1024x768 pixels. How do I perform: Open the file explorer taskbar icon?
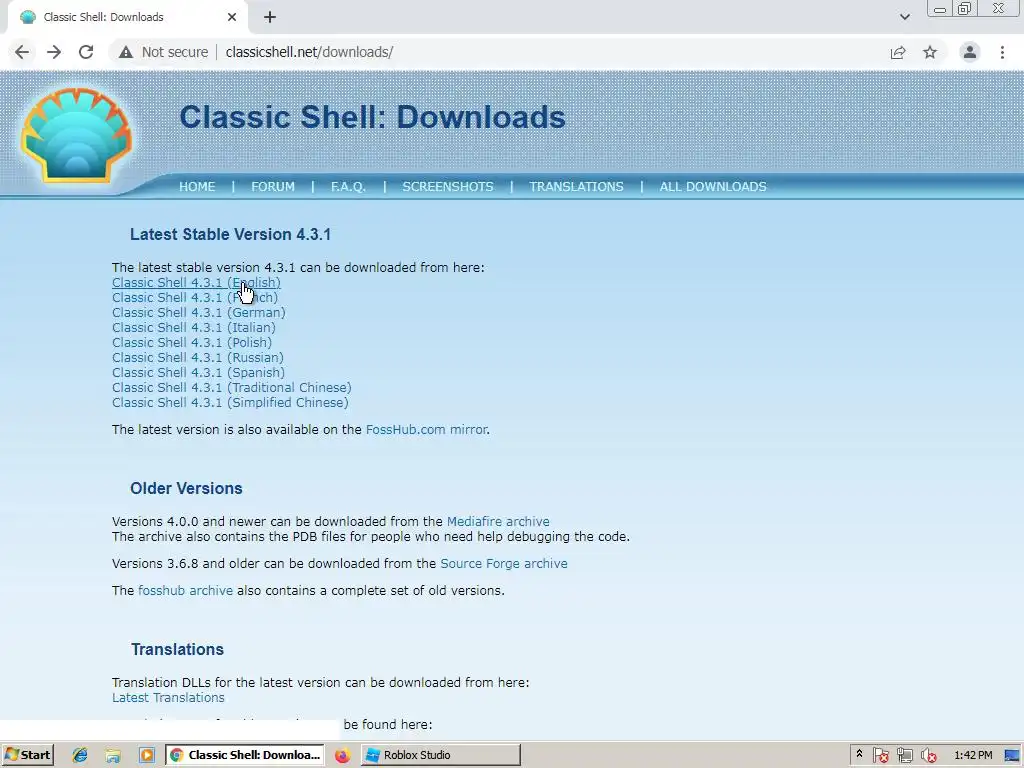113,755
